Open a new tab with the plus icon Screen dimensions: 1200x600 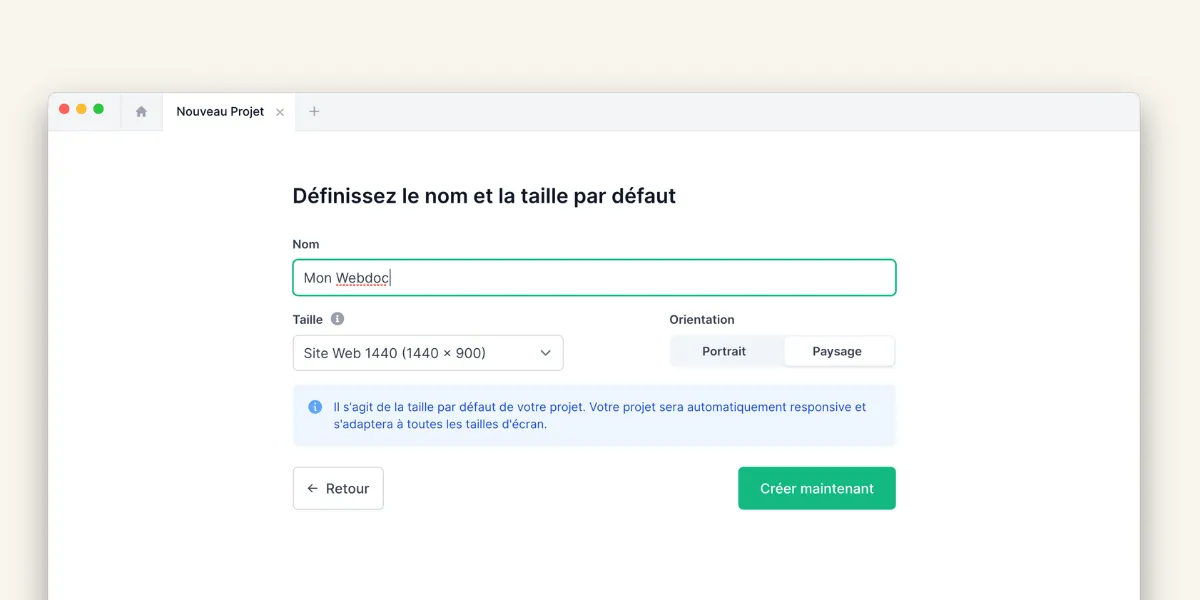pyautogui.click(x=314, y=111)
